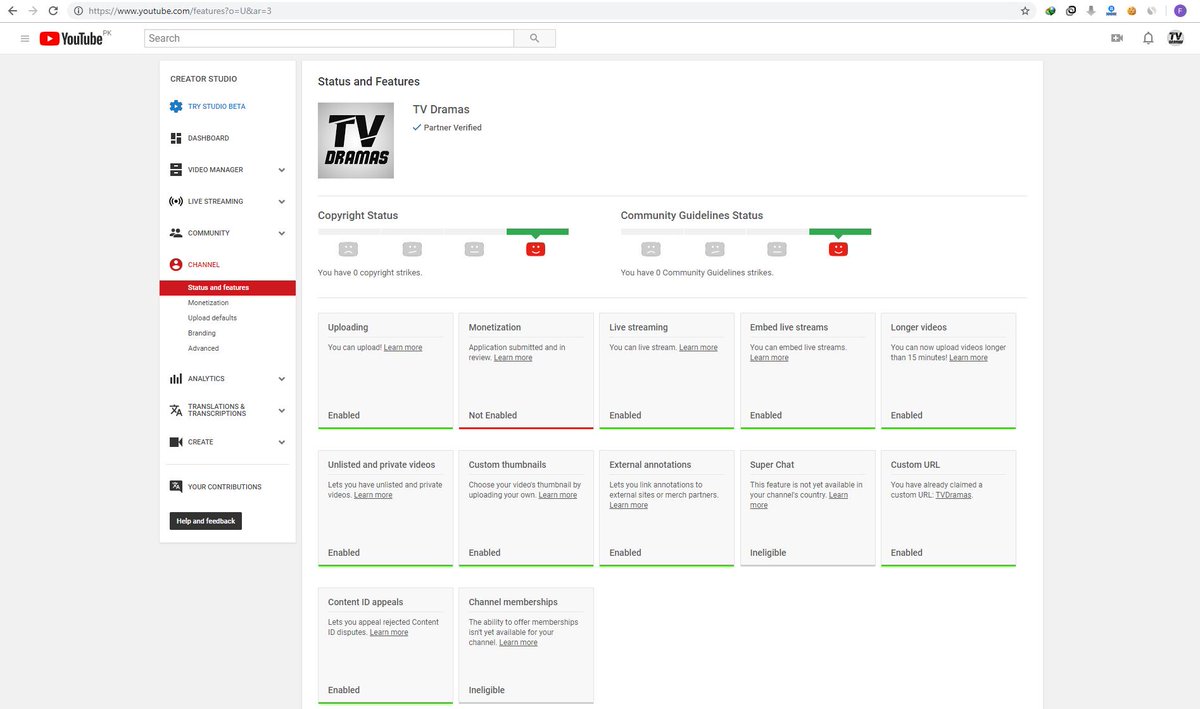The image size is (1200, 709).
Task: Expand Translations & Transcriptions section
Action: [282, 410]
